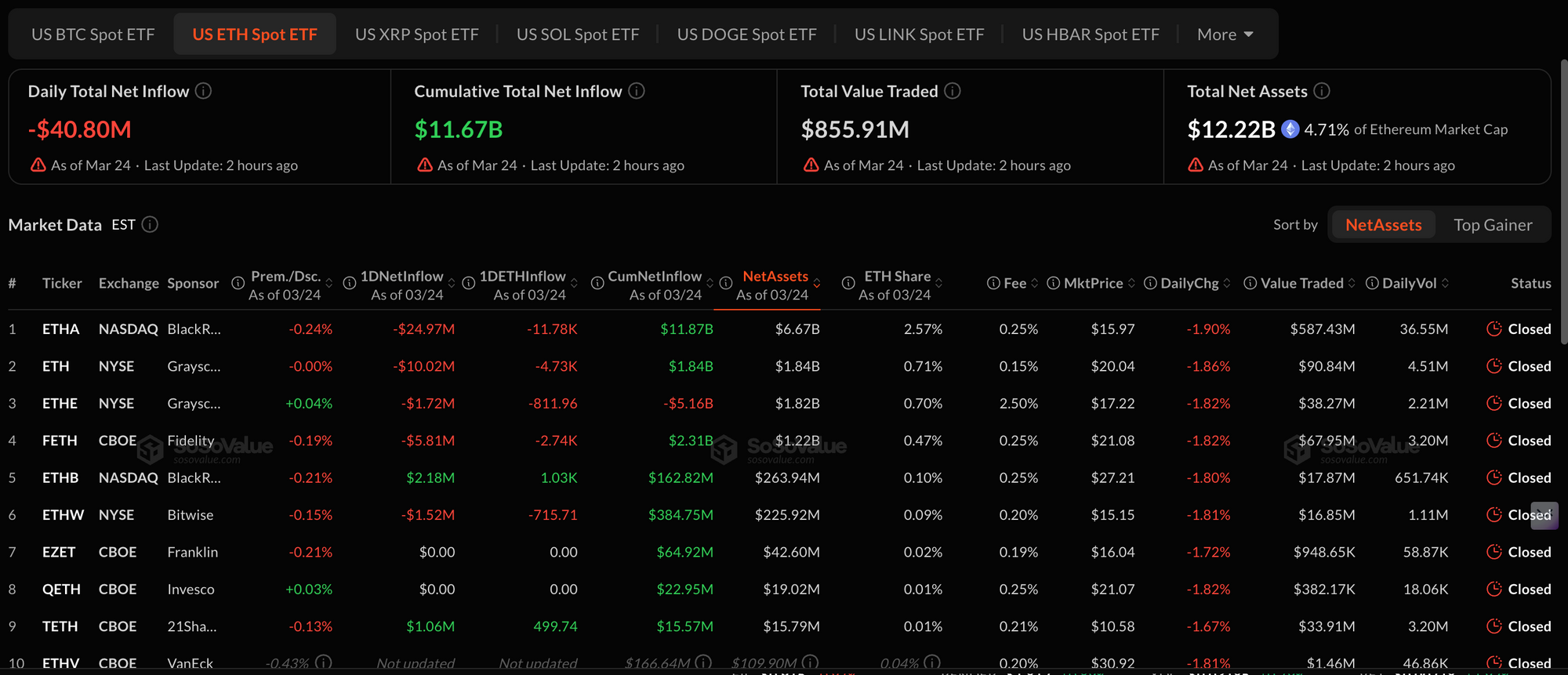The width and height of the screenshot is (1568, 675).
Task: Select the US ETH Spot ETF tab
Action: tap(255, 34)
